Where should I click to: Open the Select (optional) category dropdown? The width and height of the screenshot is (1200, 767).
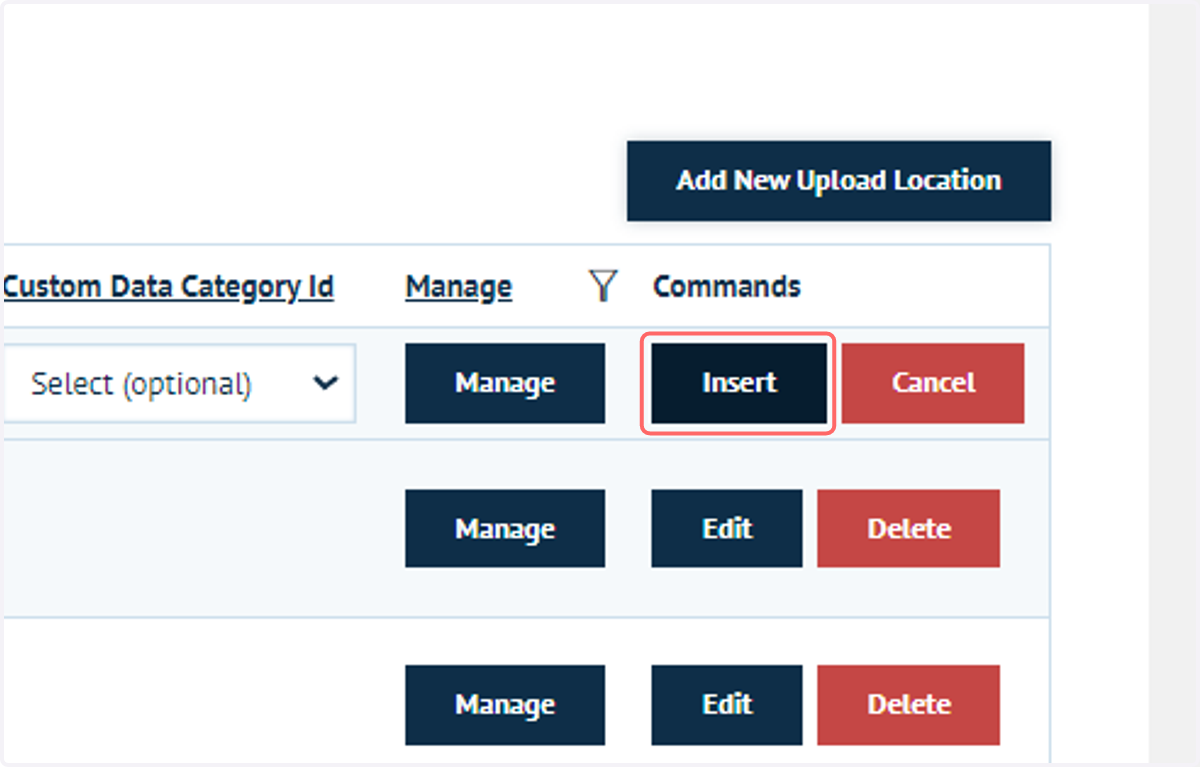click(x=179, y=383)
